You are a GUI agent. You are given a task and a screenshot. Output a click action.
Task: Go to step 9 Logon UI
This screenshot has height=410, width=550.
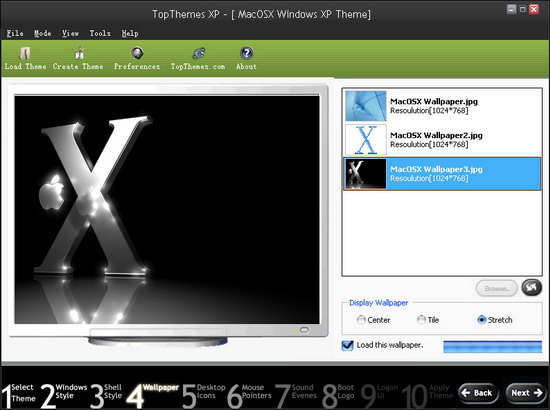(x=380, y=395)
